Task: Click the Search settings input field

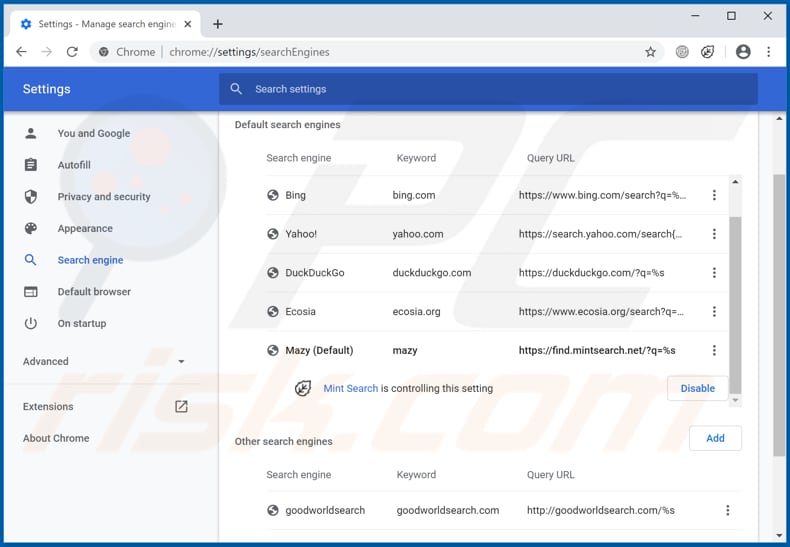Action: tap(488, 89)
